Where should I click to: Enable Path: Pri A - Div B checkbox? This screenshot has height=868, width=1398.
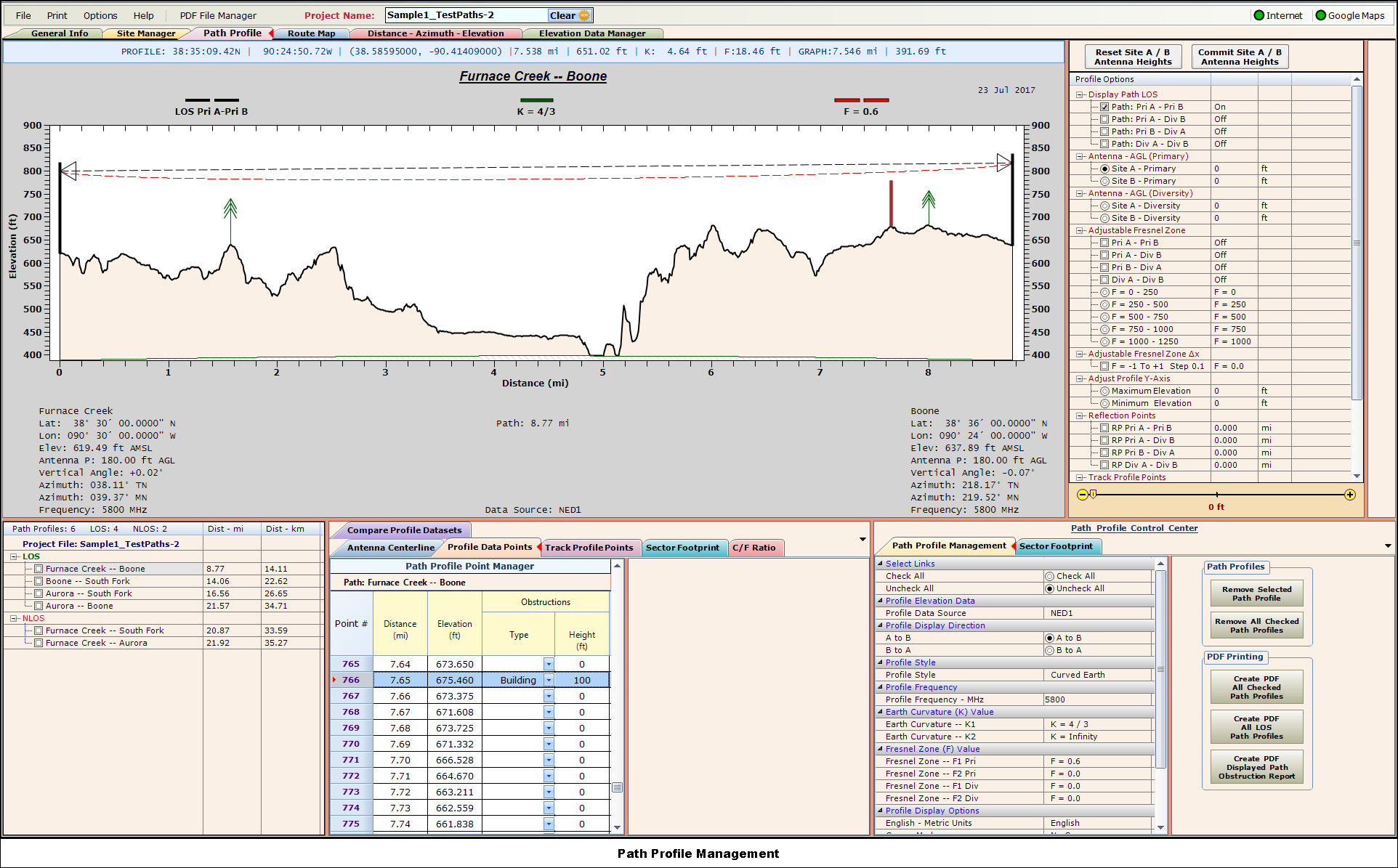coord(1104,119)
